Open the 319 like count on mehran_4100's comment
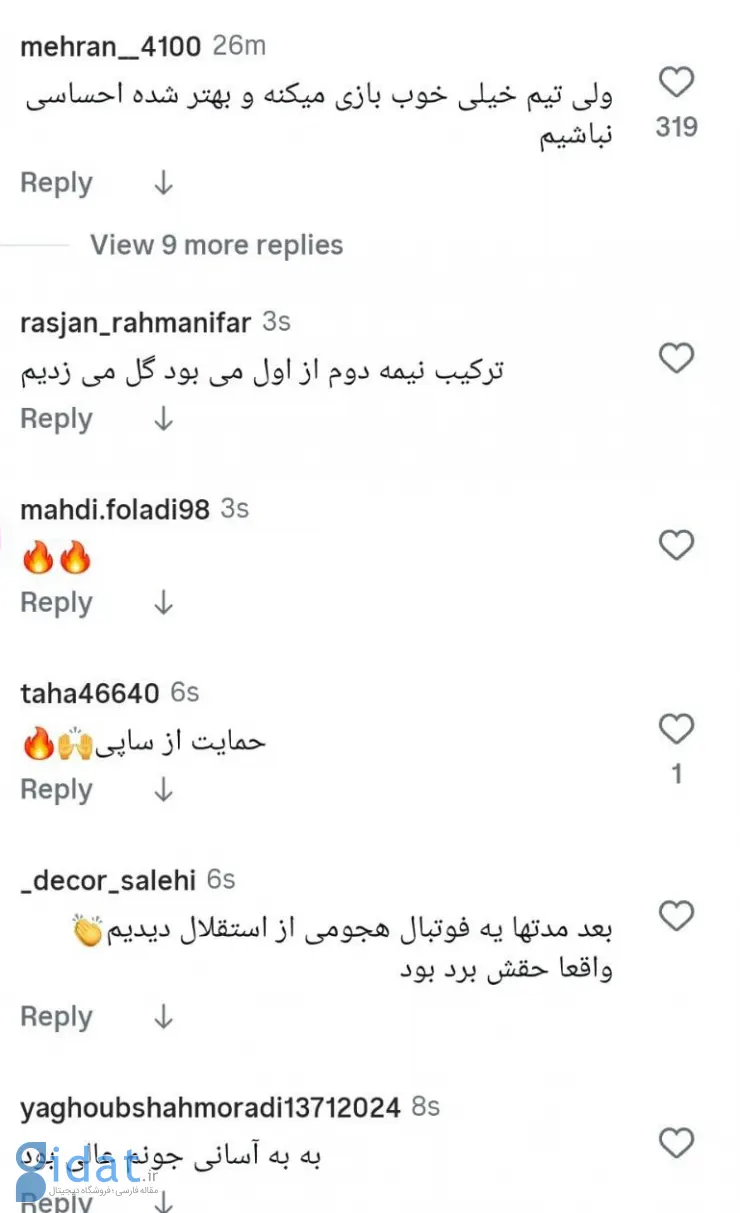 (x=677, y=128)
